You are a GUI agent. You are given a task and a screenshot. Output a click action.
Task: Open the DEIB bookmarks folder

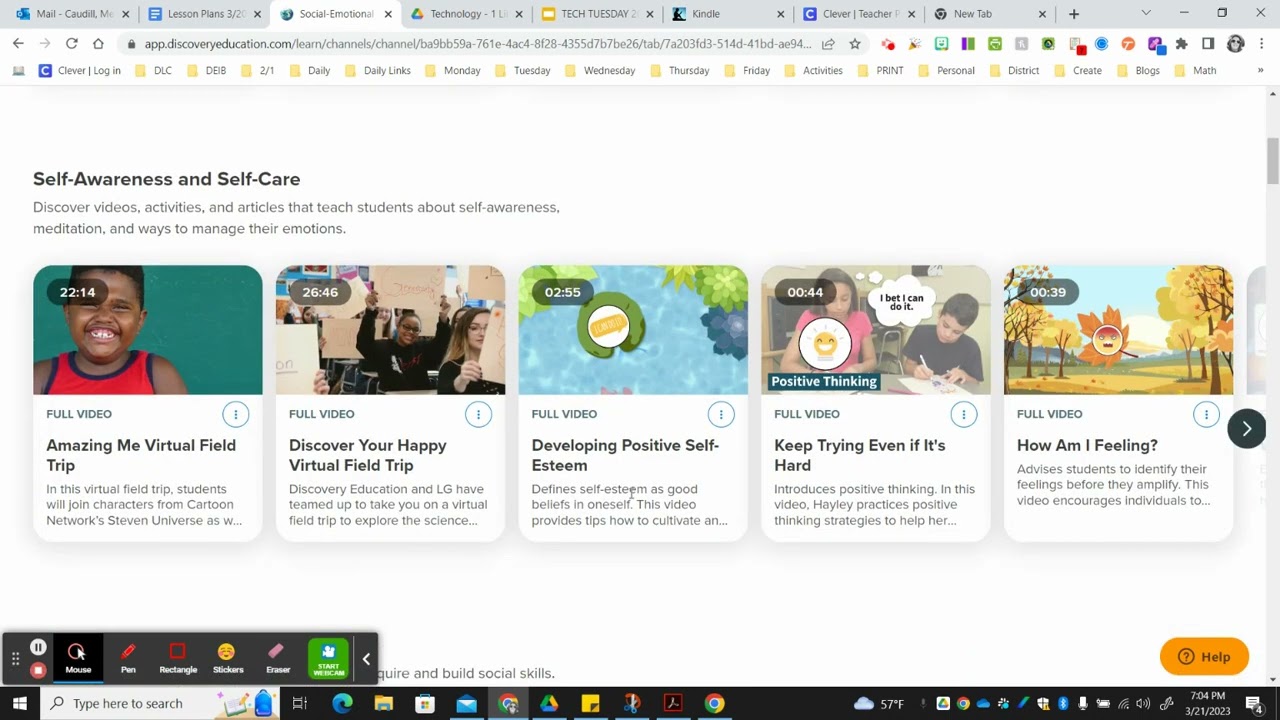click(205, 71)
